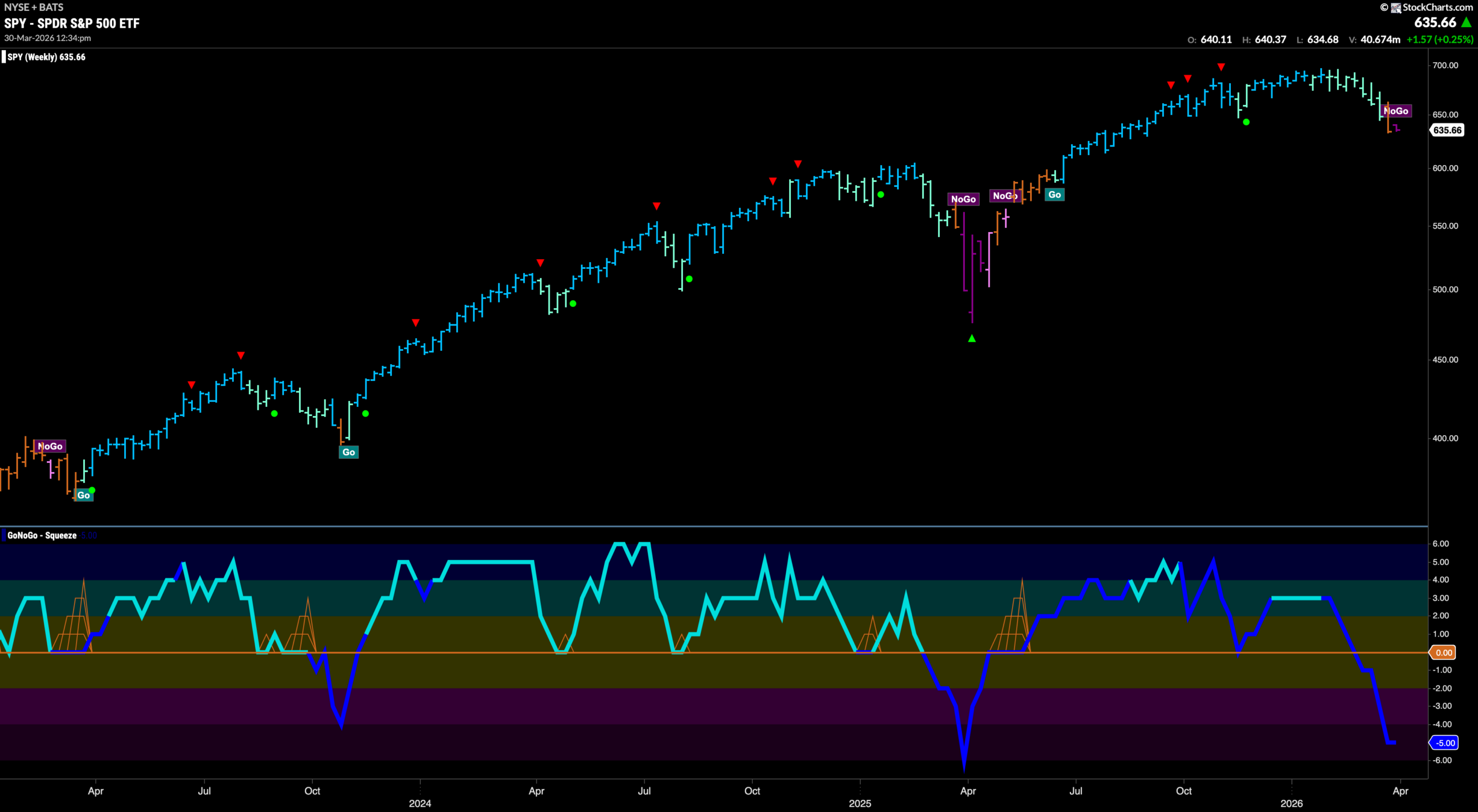
Task: Click the blue -5.00 tag on the squeeze axis
Action: 1444,743
